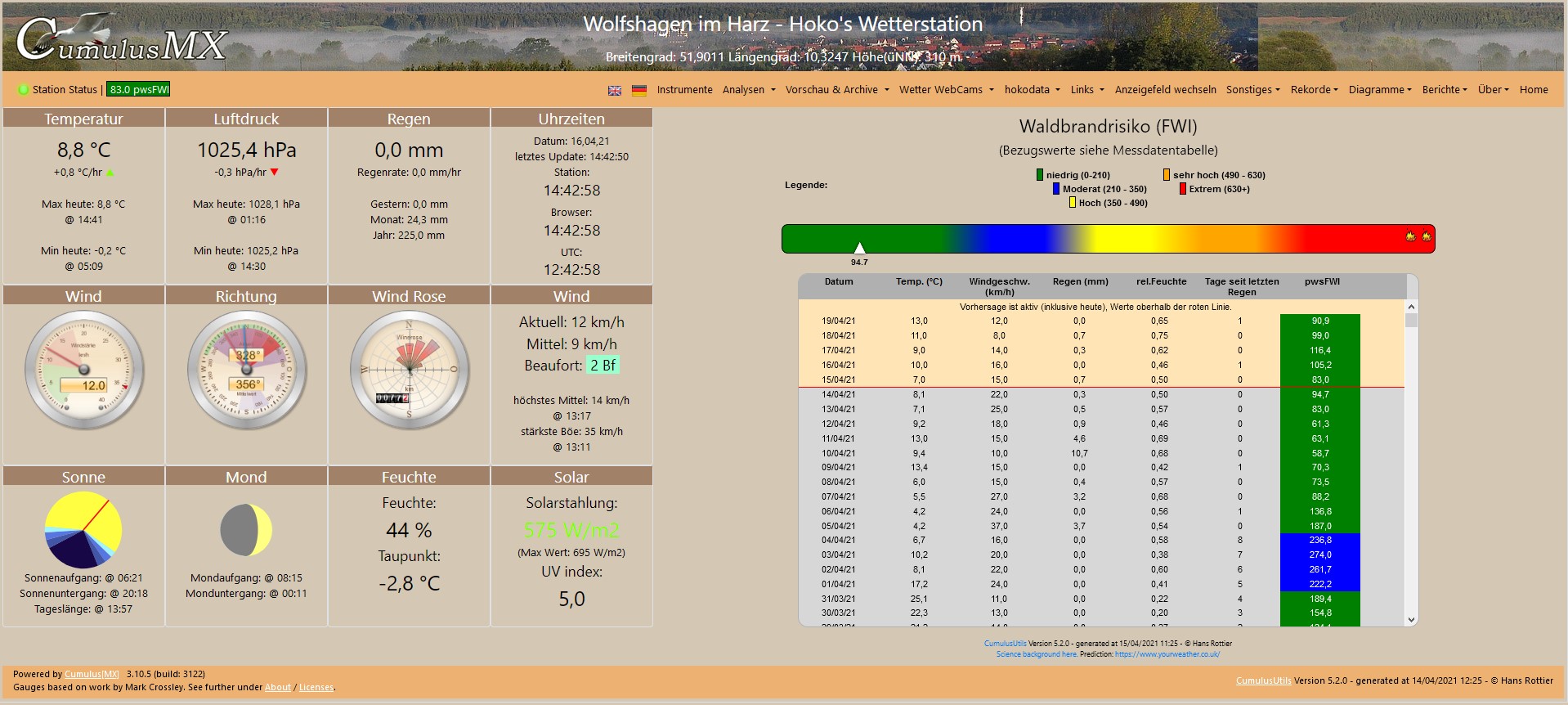1568x705 pixels.
Task: Click the wind speed gauge
Action: coord(84,370)
